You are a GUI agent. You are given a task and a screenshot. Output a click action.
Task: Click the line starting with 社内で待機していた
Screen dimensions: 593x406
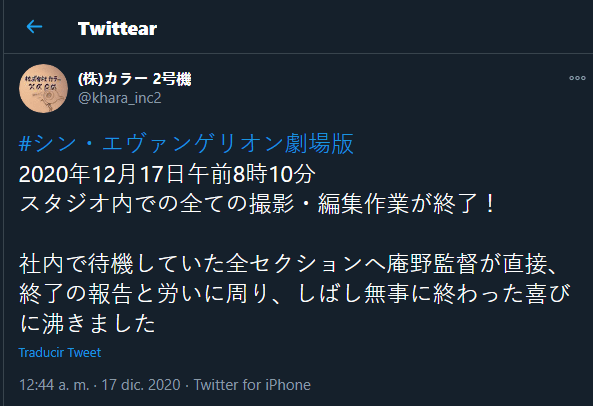pos(289,264)
